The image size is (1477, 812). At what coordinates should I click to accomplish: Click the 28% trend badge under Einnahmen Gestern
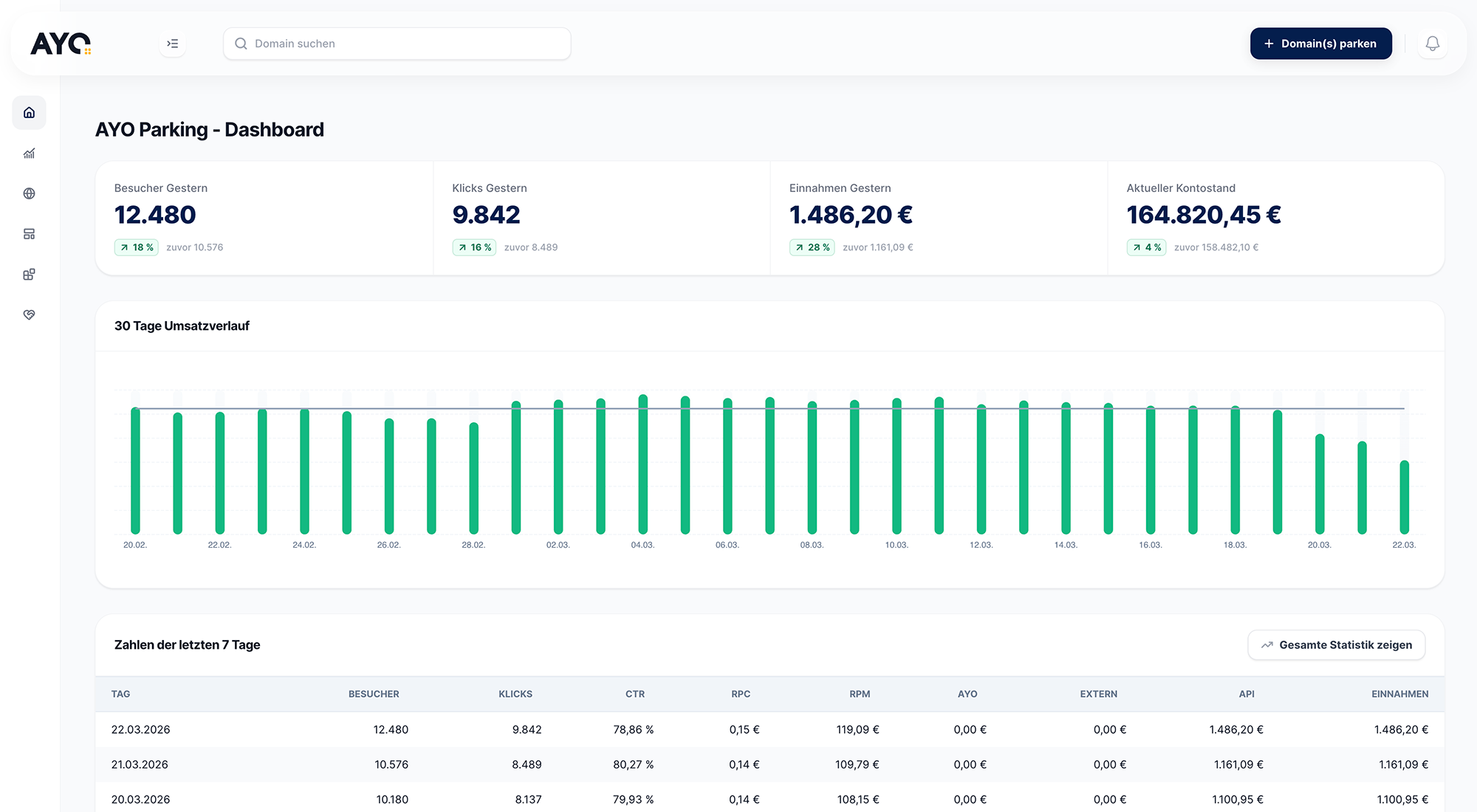pyautogui.click(x=812, y=247)
